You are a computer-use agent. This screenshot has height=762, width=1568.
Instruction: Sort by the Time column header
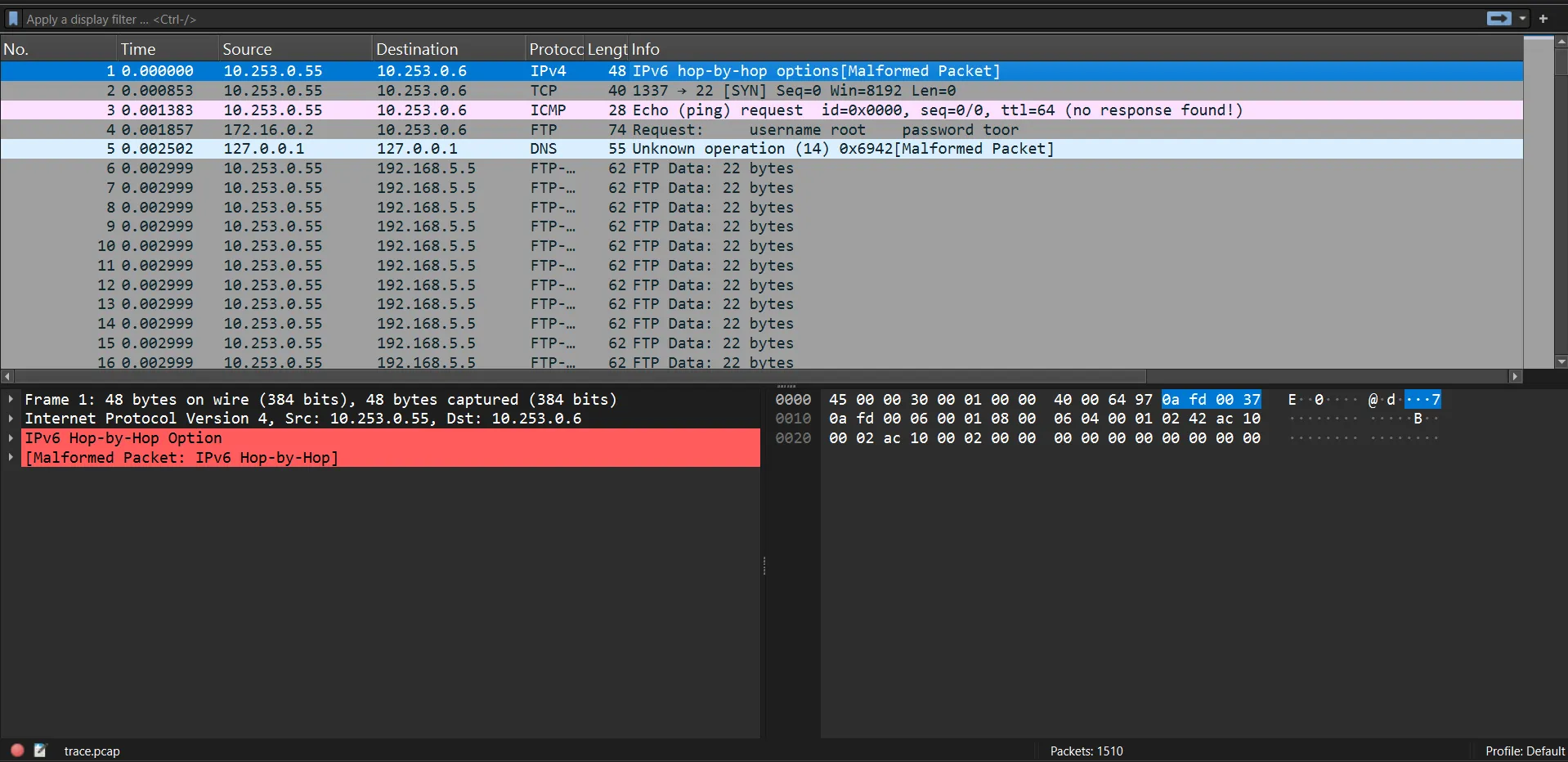(x=138, y=49)
